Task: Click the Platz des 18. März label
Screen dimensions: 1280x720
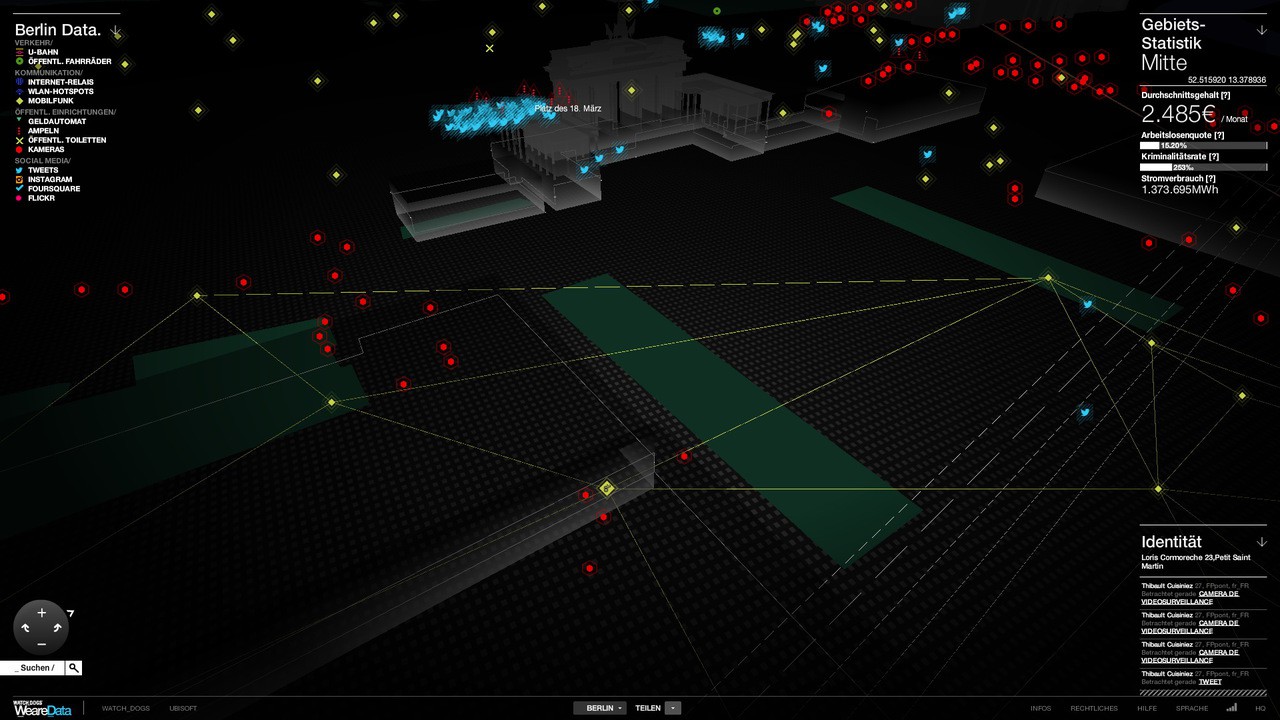Action: tap(568, 108)
